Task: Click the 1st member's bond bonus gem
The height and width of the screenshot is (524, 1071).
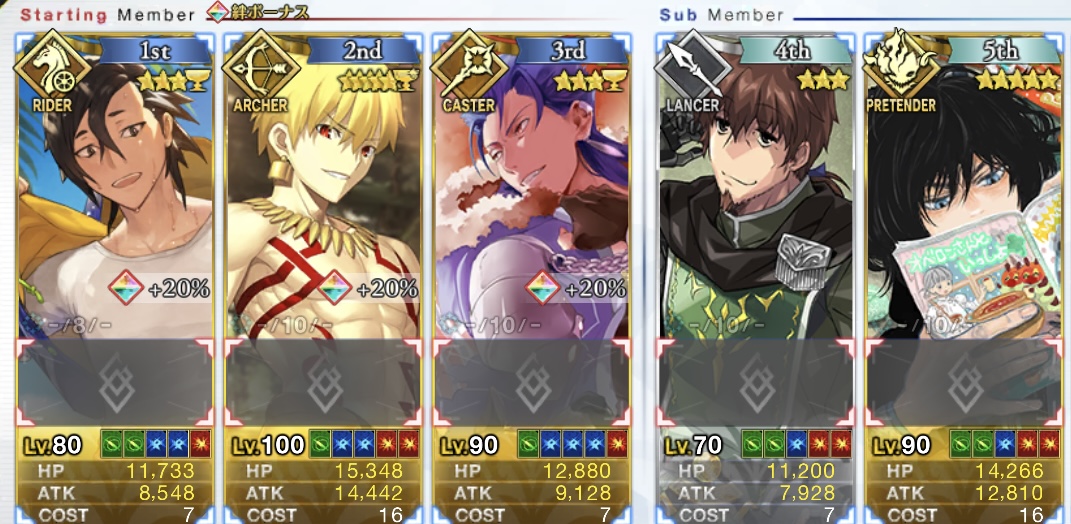Action: click(126, 288)
